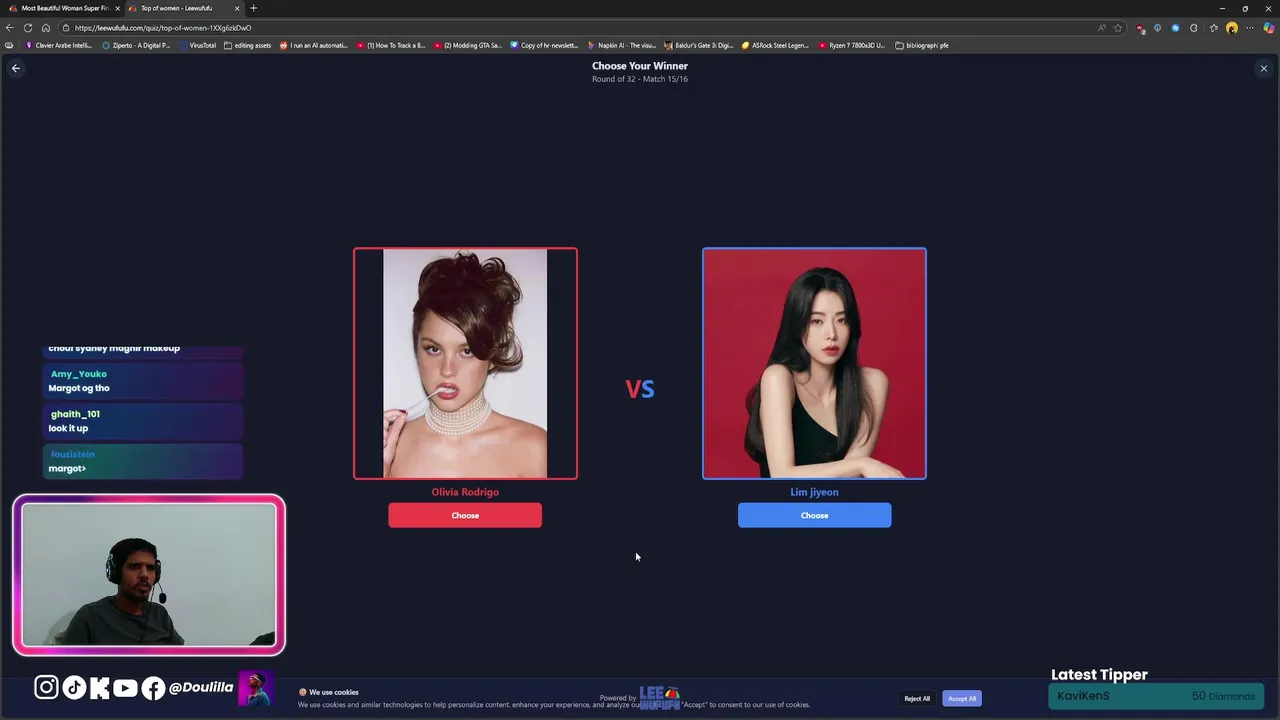Add page to favorites with star icon
Screen dimensions: 1280x720
[x=1118, y=28]
